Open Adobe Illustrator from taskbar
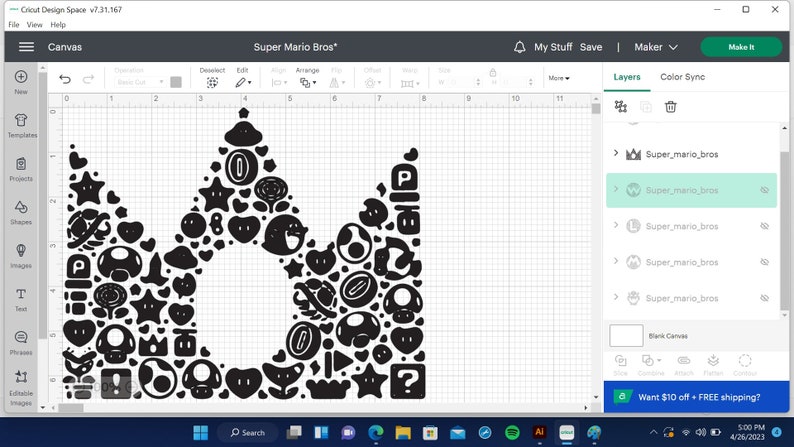The height and width of the screenshot is (447, 794). 539,432
